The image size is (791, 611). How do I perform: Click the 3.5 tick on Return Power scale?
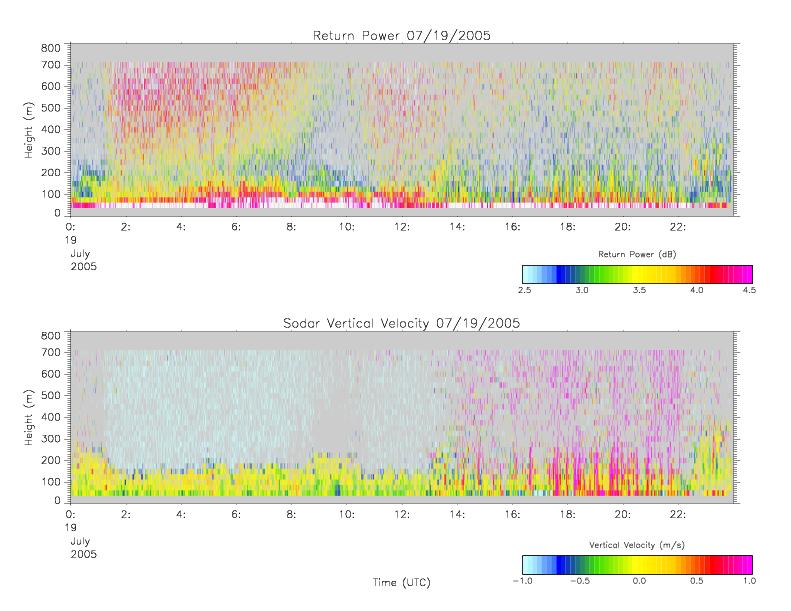click(639, 290)
